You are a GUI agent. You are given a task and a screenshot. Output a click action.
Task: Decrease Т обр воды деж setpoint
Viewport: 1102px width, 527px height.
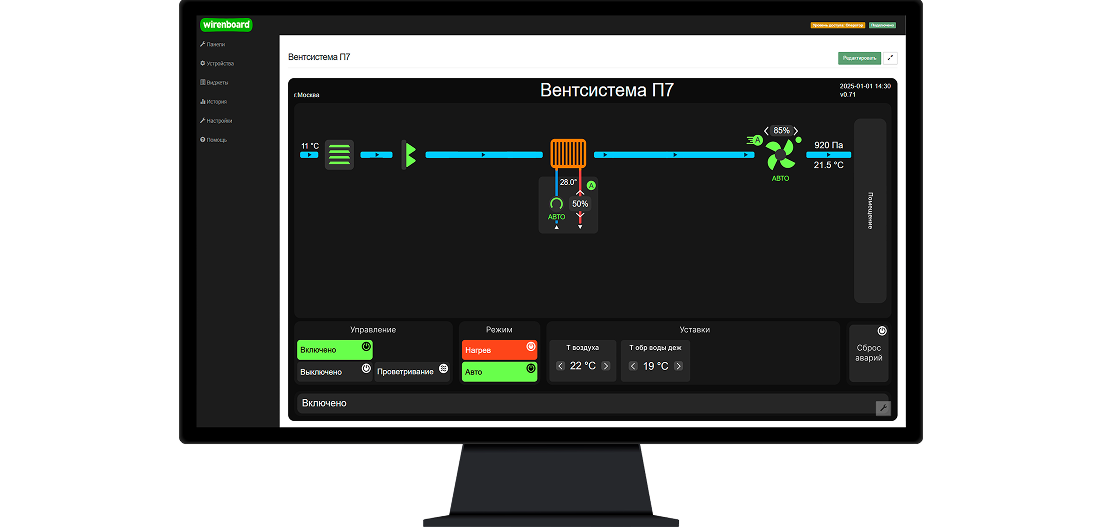pos(633,366)
